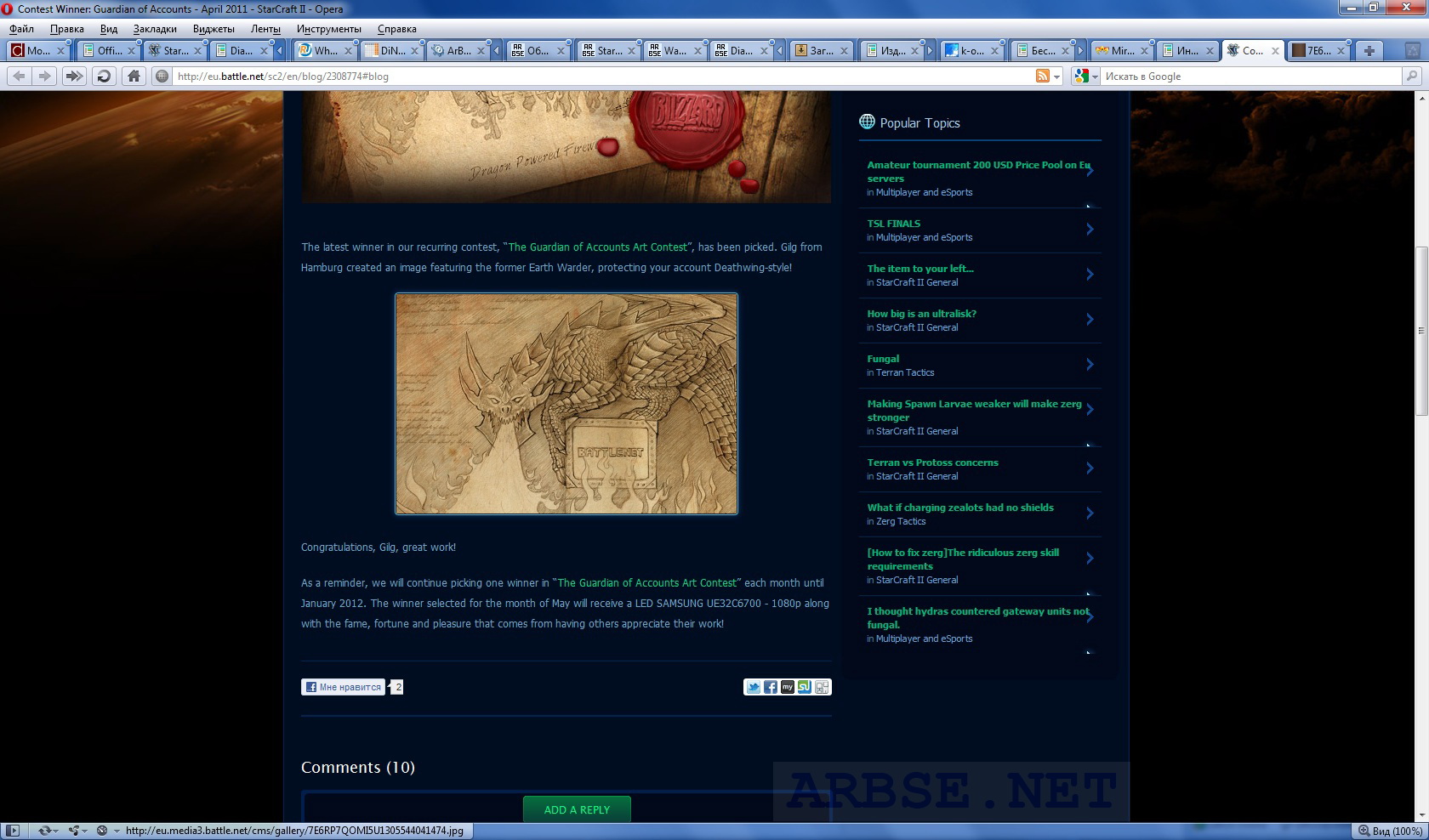Click the vertical page scrollbar thumb
1429x840 pixels.
pos(1420,332)
